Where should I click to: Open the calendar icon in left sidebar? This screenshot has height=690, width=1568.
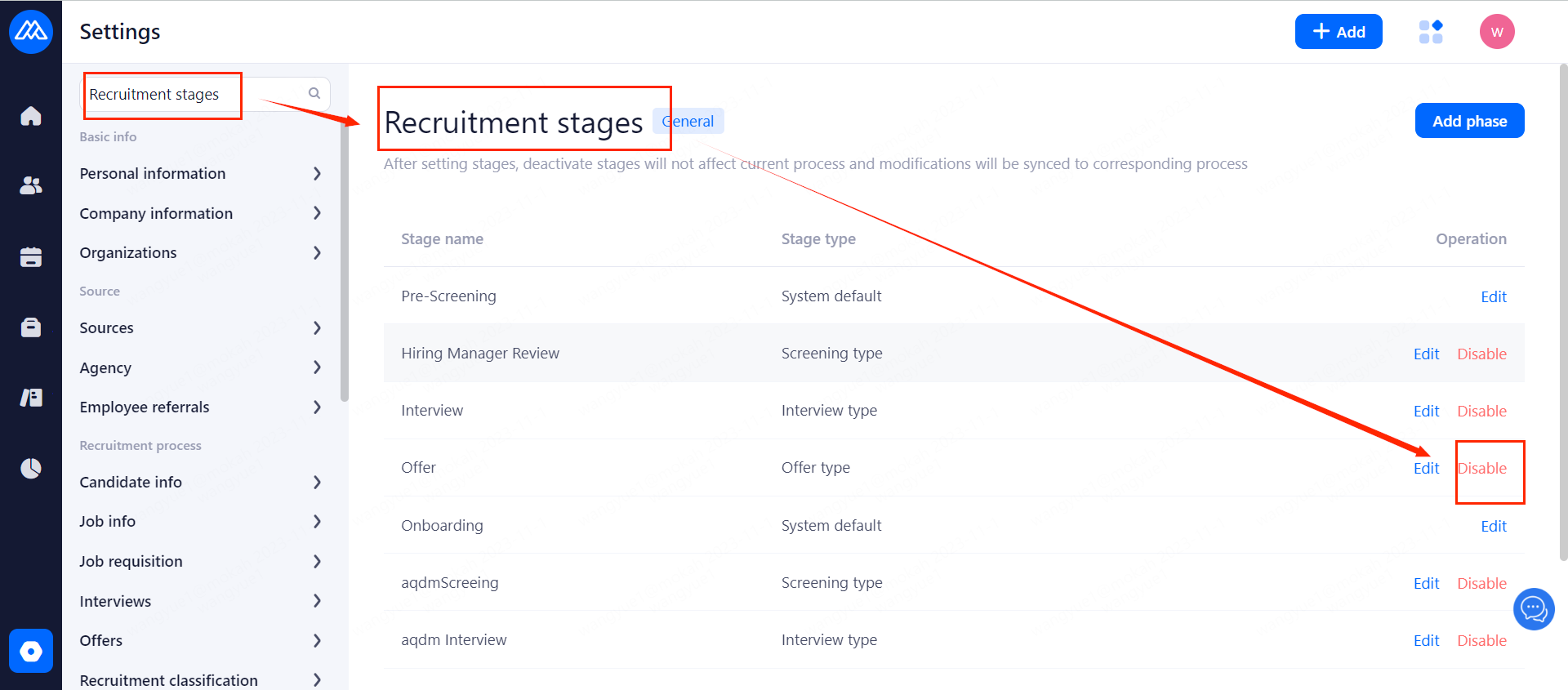coord(31,257)
